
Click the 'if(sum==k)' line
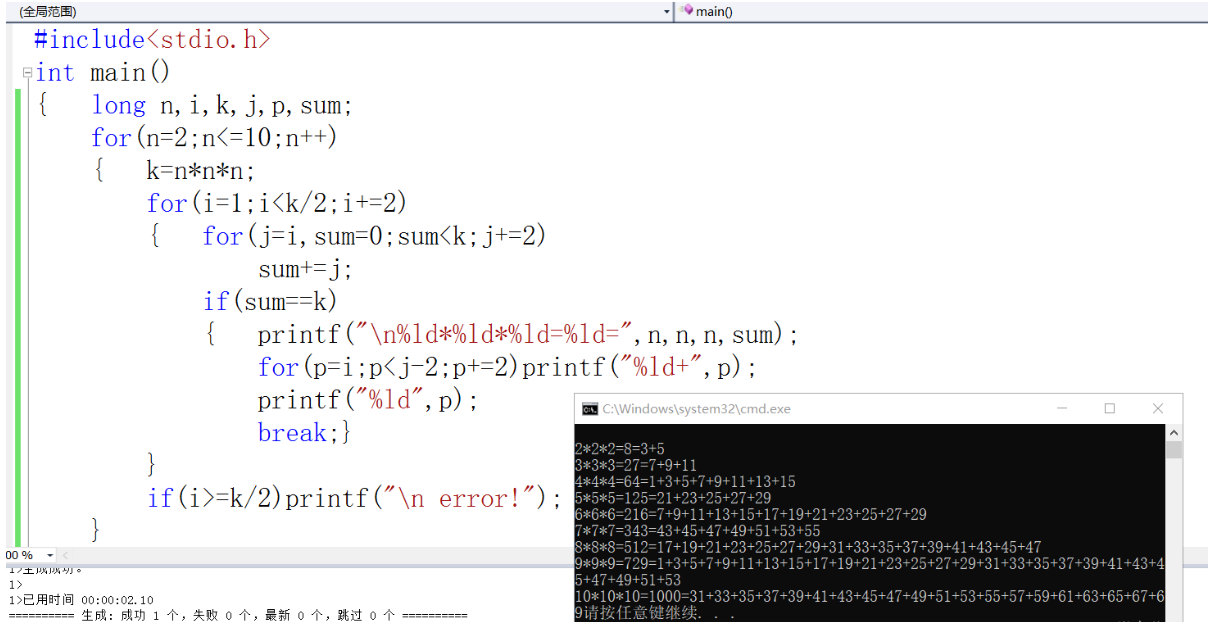[270, 301]
